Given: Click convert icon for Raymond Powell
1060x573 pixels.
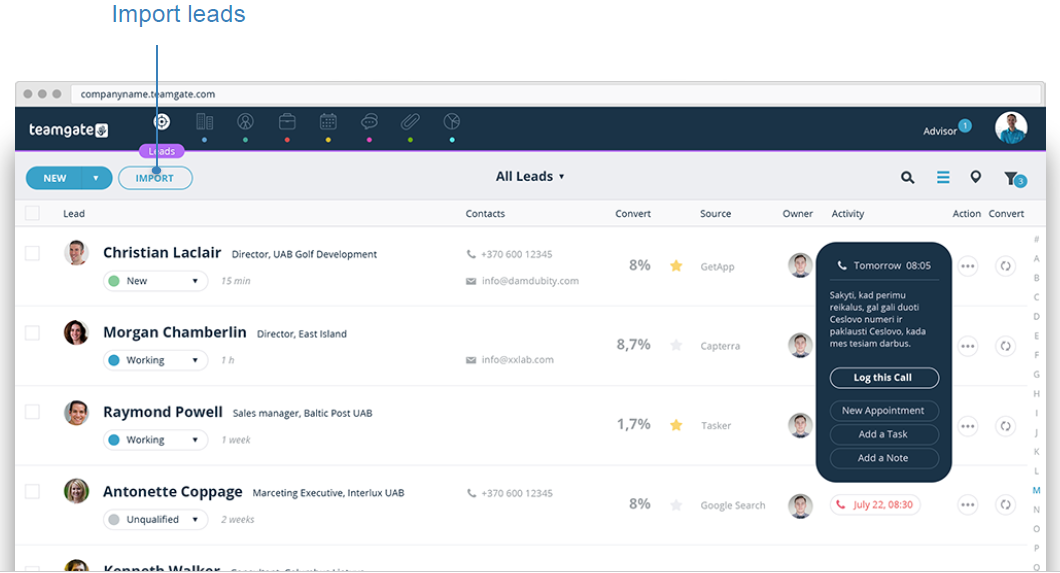Looking at the screenshot, I should 1006,426.
